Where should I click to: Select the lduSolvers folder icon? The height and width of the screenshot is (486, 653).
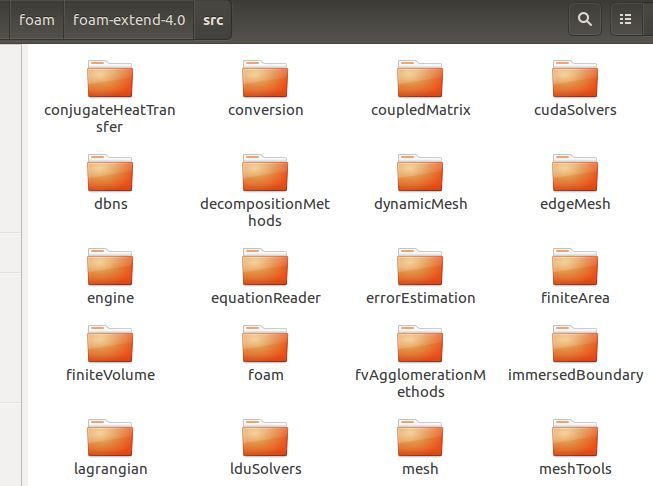pos(265,439)
